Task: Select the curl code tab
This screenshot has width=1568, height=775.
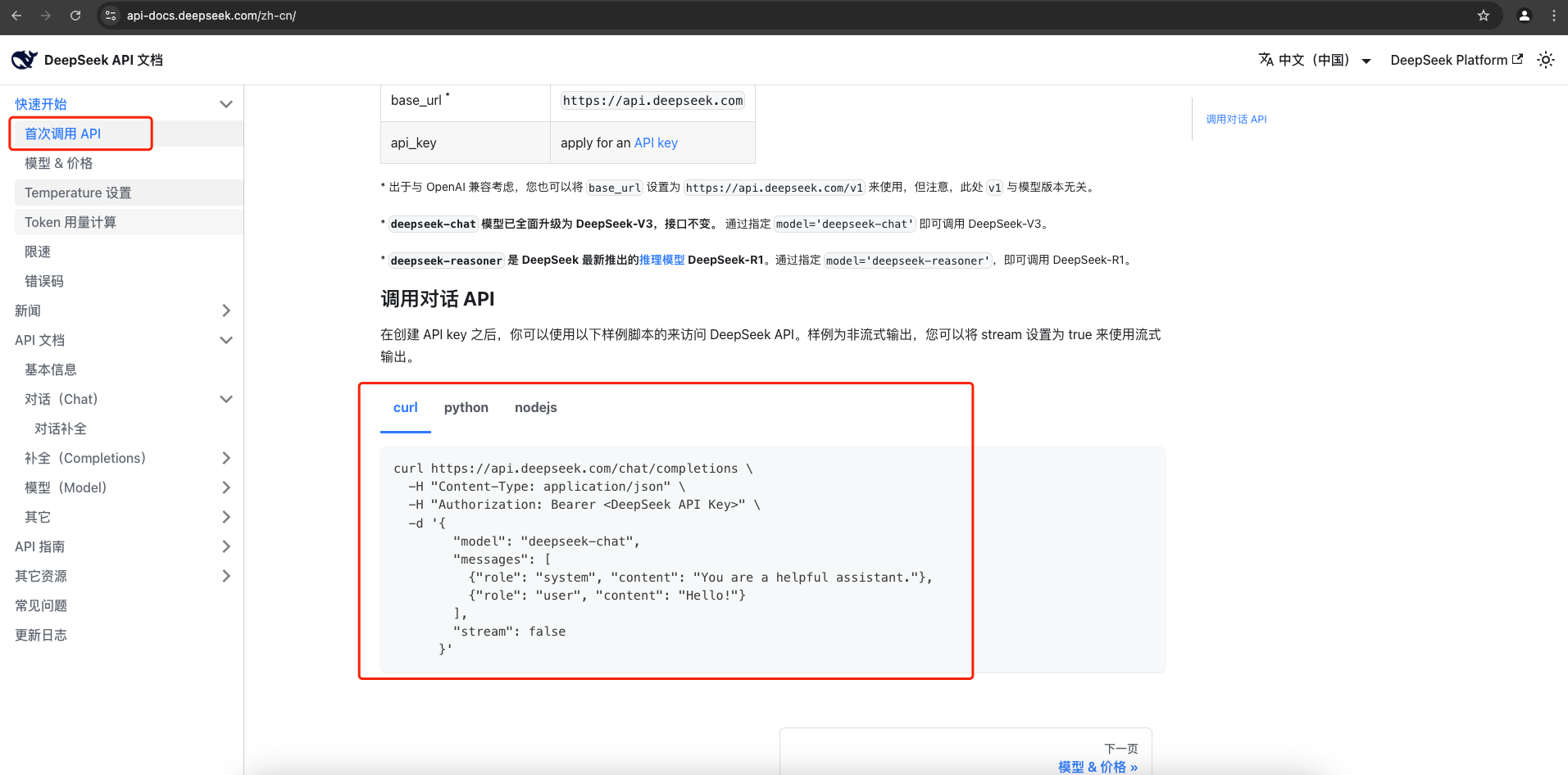Action: 406,407
